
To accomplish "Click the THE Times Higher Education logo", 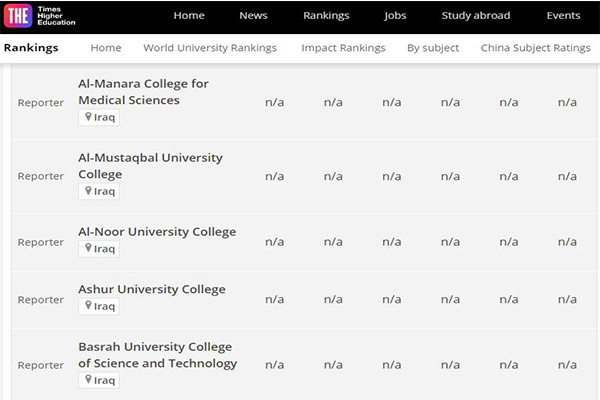I will (40, 16).
